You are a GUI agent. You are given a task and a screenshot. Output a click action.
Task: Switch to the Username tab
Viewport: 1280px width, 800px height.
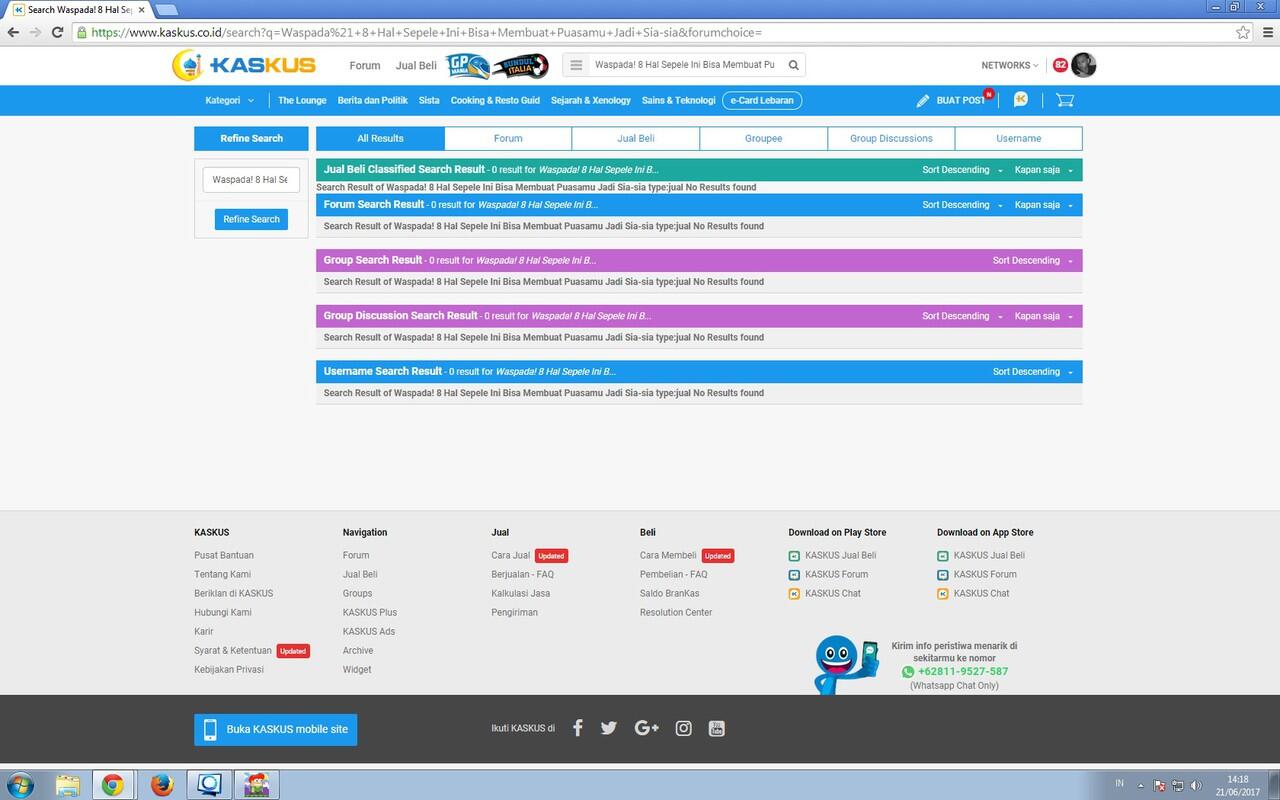[1019, 138]
